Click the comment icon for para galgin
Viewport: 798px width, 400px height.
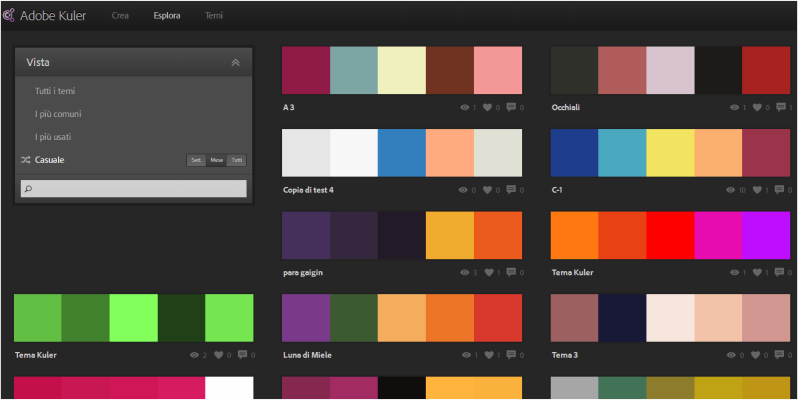(511, 272)
